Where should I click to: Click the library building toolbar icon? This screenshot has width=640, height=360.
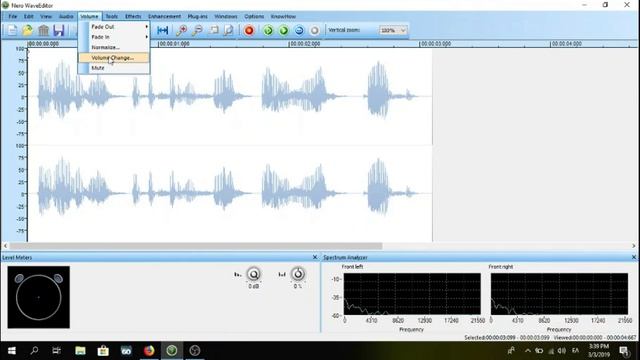click(43, 30)
